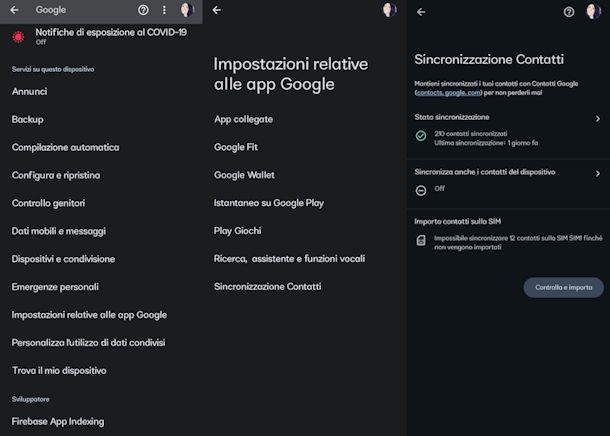Image resolution: width=610 pixels, height=436 pixels.
Task: Tap the profile avatar on app settings screen
Action: [x=389, y=10]
